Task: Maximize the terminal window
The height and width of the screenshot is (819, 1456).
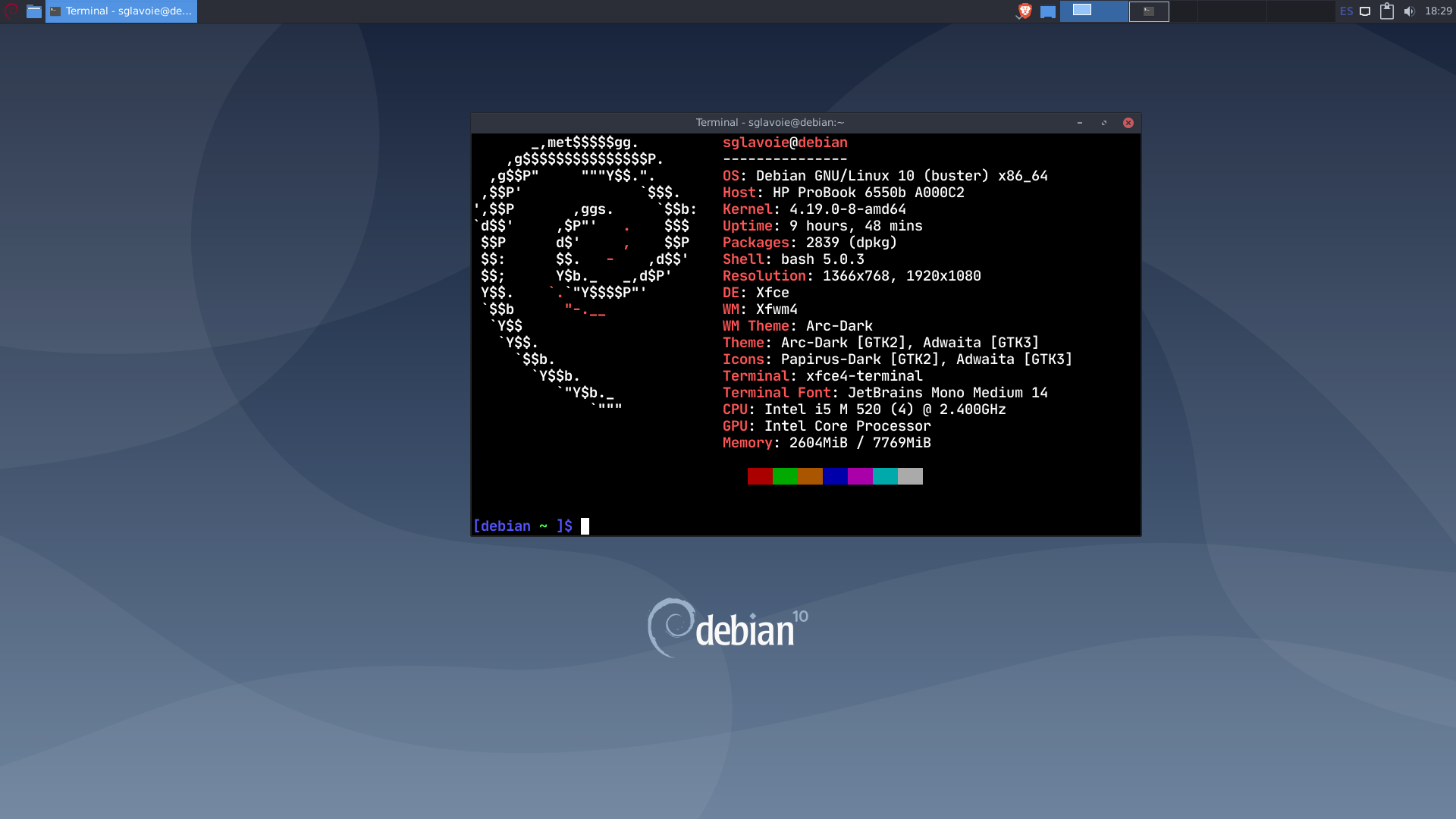Action: 1104,123
